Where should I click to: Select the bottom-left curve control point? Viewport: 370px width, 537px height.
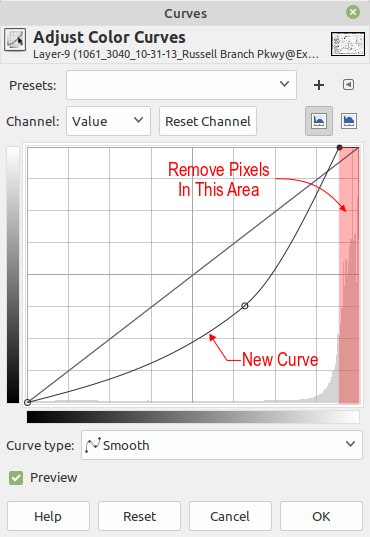(x=27, y=402)
